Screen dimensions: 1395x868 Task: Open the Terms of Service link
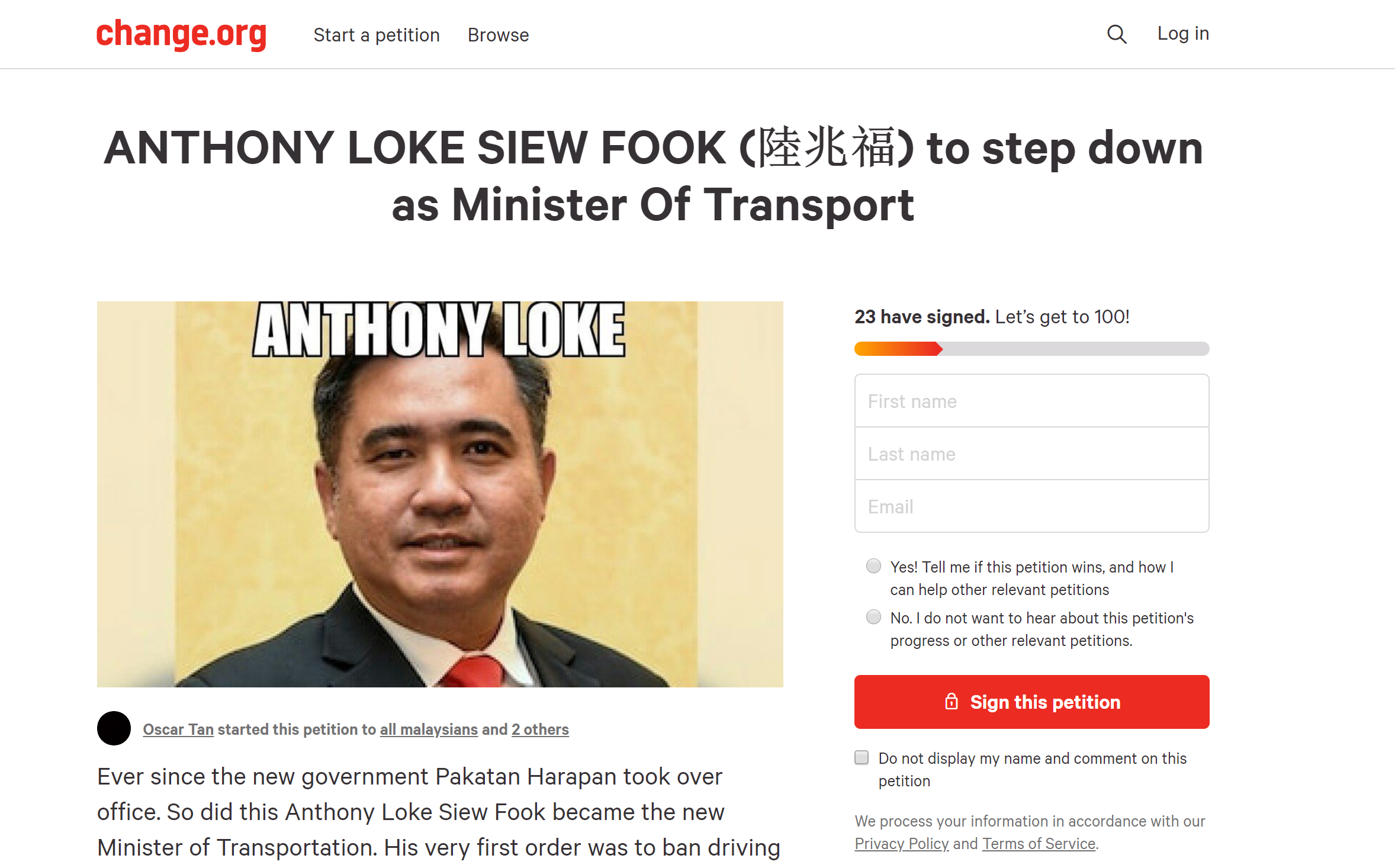point(1039,844)
